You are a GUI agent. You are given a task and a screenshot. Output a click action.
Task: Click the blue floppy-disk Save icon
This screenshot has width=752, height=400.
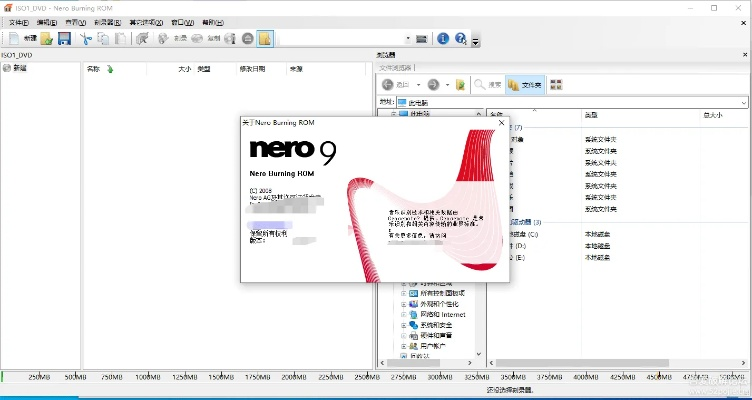[64, 38]
